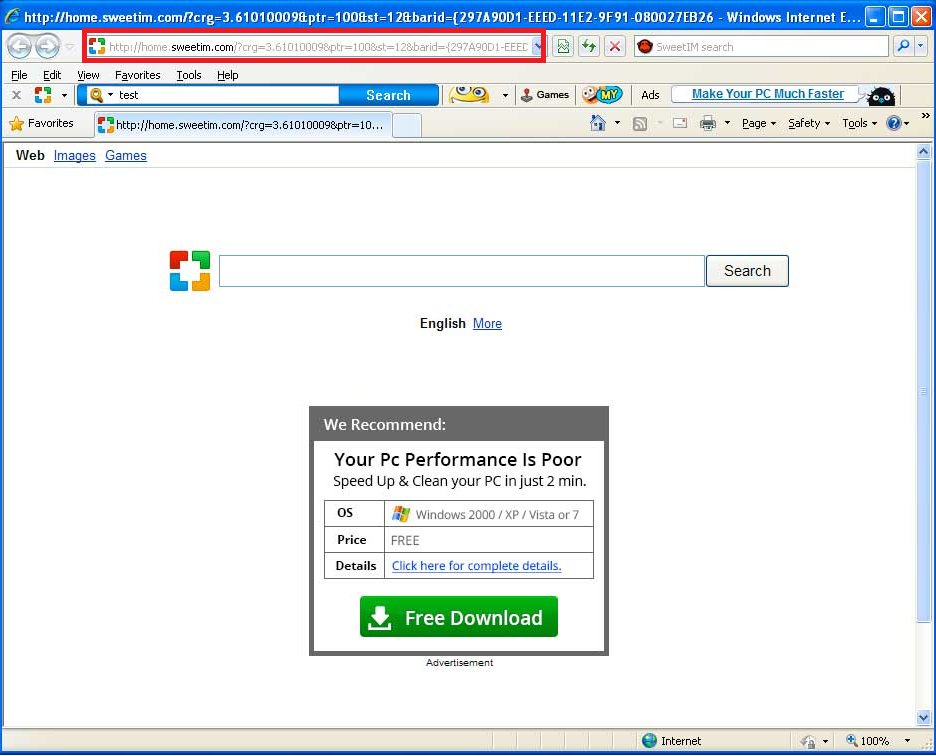The image size is (936, 756).
Task: Click the Images link at page top
Action: pyautogui.click(x=75, y=156)
